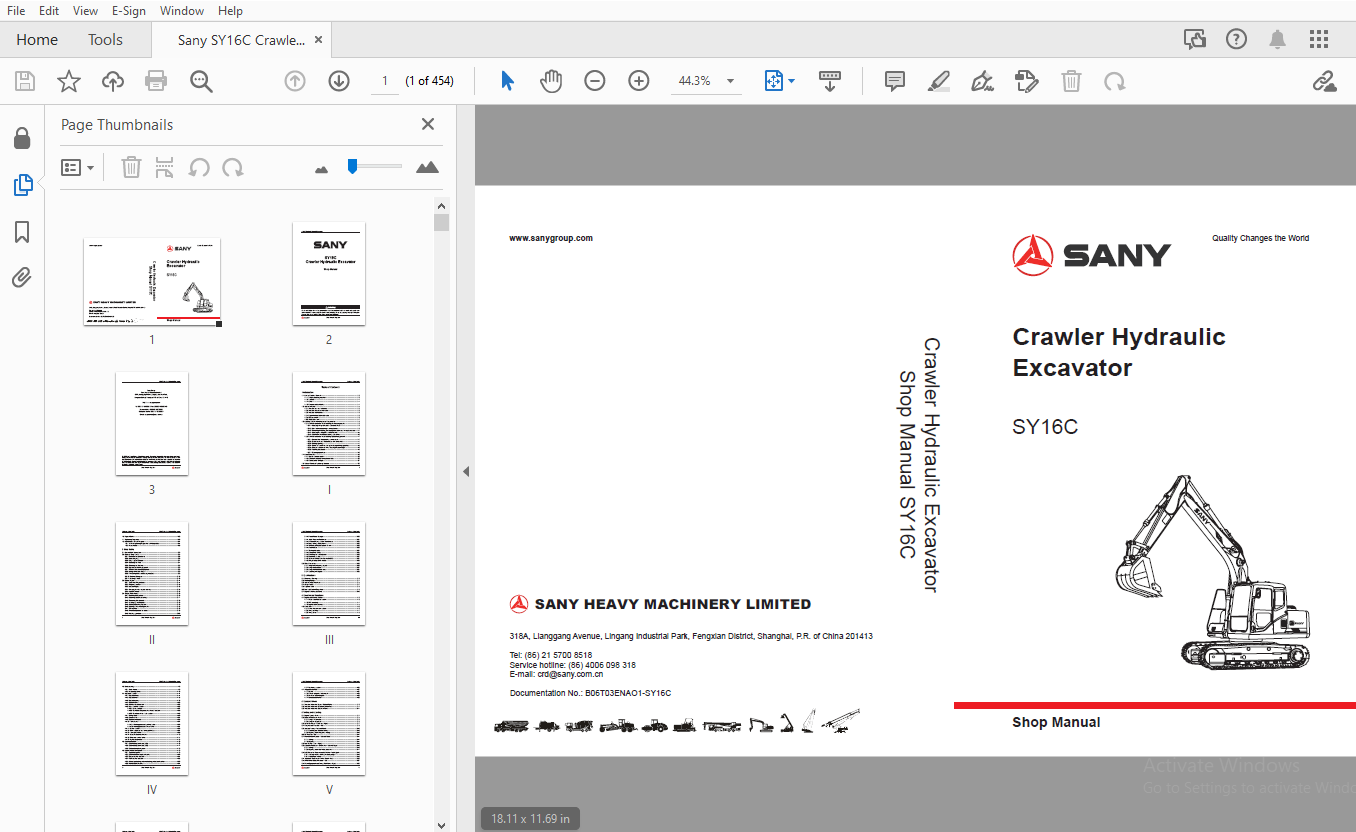Switch to the Home tab

37,40
